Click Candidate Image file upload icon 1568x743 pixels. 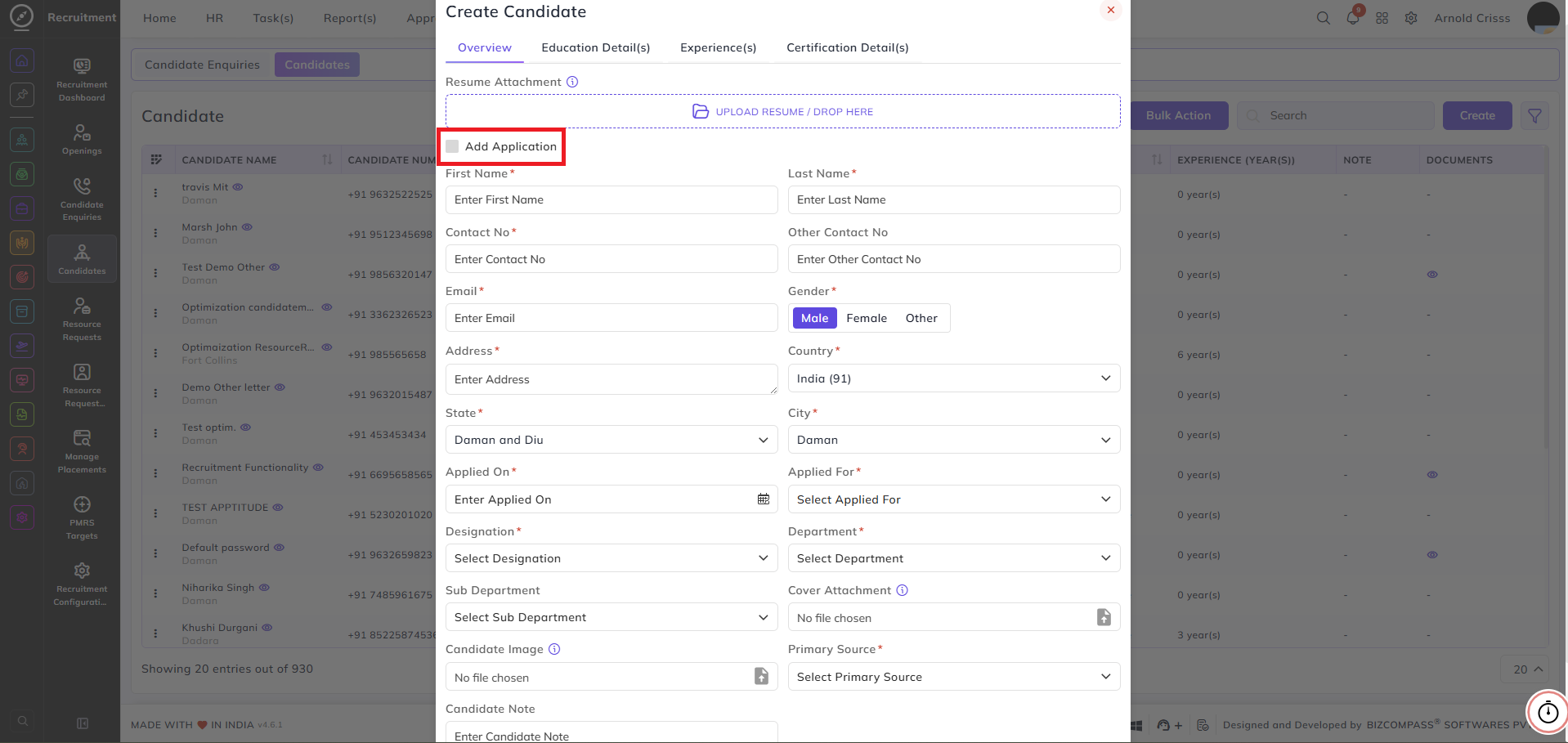pos(761,676)
